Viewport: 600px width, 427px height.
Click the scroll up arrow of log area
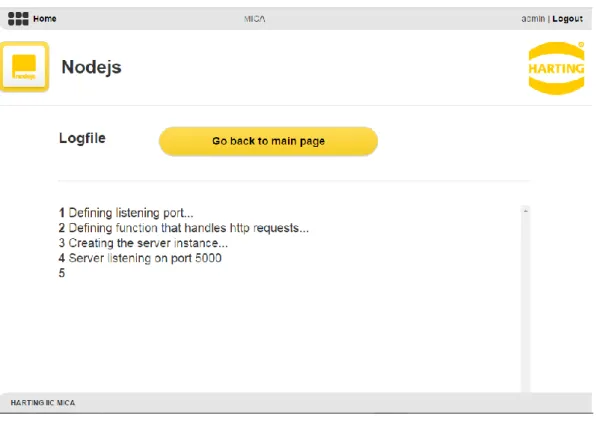click(x=526, y=211)
